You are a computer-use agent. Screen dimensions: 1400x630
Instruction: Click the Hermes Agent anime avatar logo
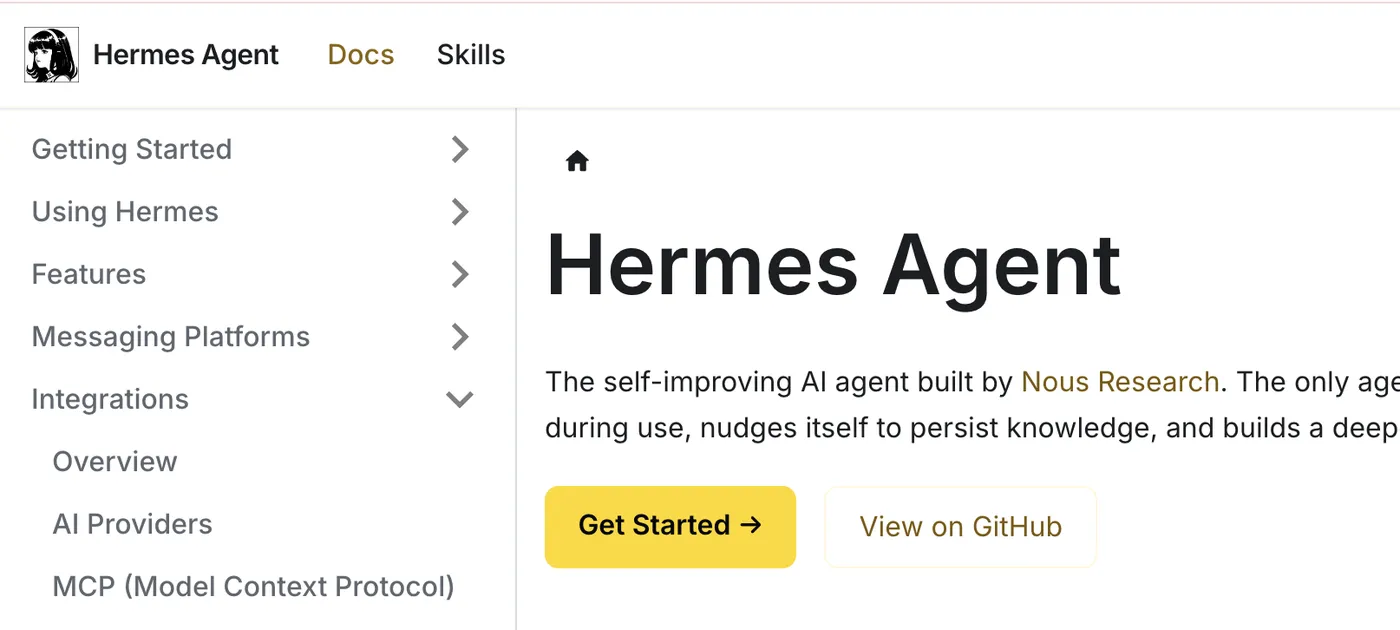pyautogui.click(x=50, y=54)
